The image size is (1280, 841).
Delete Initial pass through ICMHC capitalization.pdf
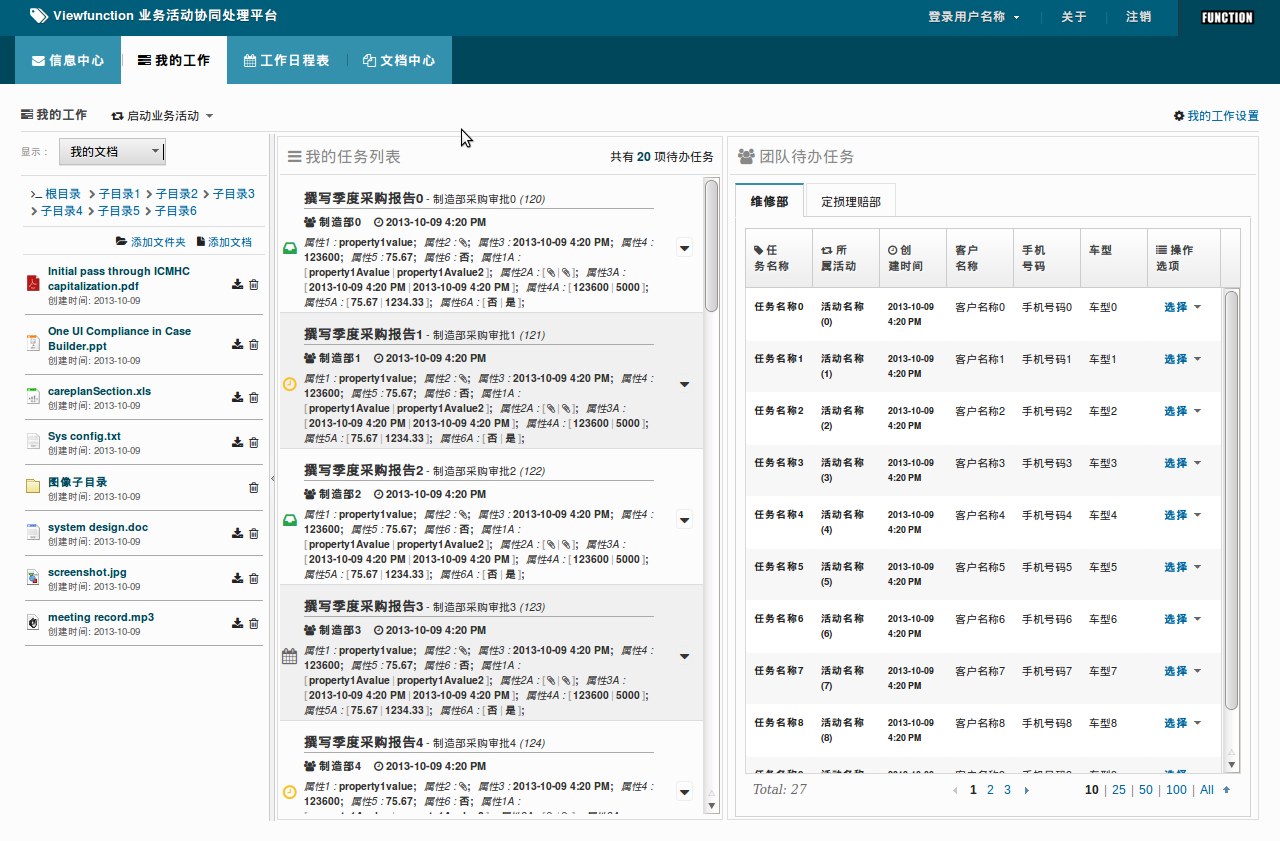click(x=253, y=285)
